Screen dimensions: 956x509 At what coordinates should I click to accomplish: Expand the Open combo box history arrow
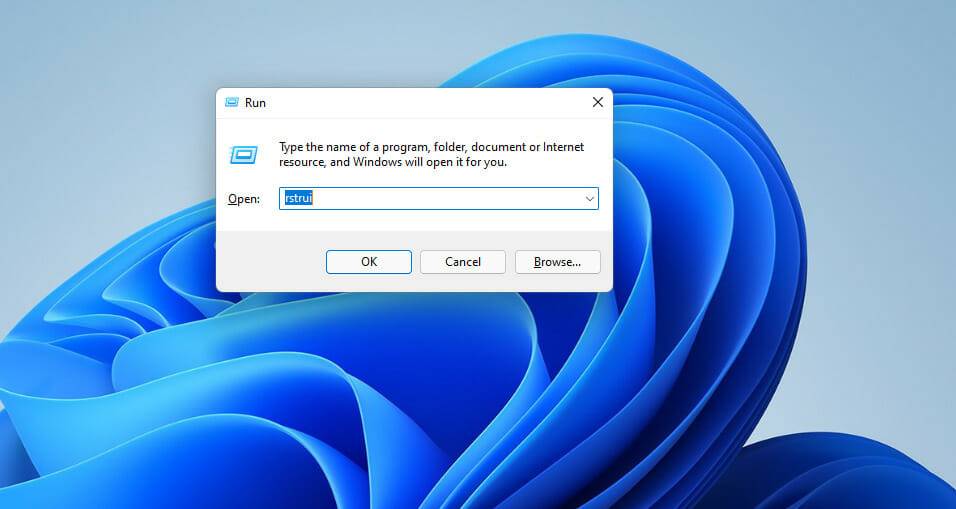click(x=590, y=199)
